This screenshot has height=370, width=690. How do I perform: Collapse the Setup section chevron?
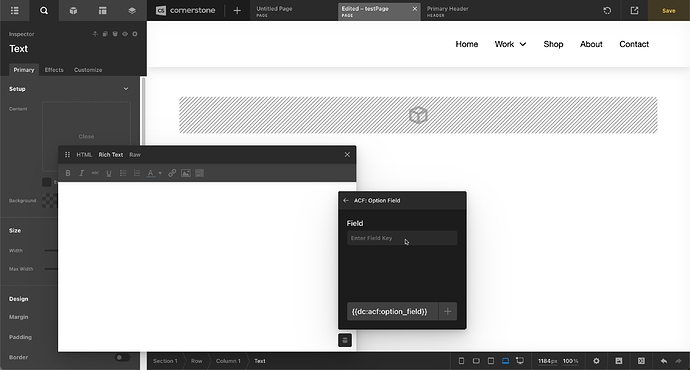point(126,89)
